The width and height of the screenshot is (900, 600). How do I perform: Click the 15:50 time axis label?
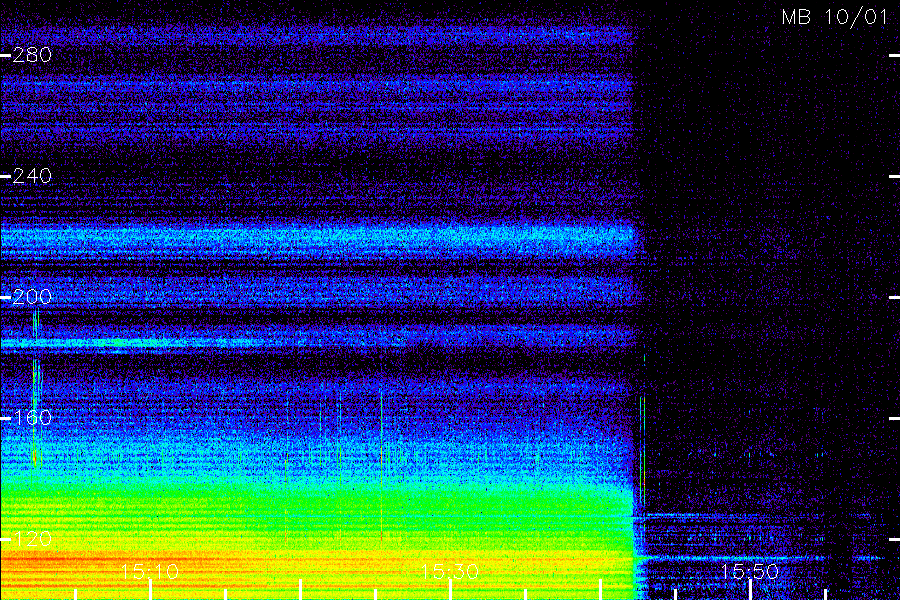(750, 571)
